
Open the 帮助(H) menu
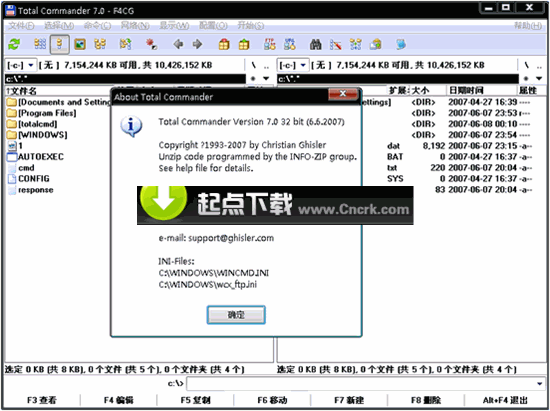click(528, 26)
